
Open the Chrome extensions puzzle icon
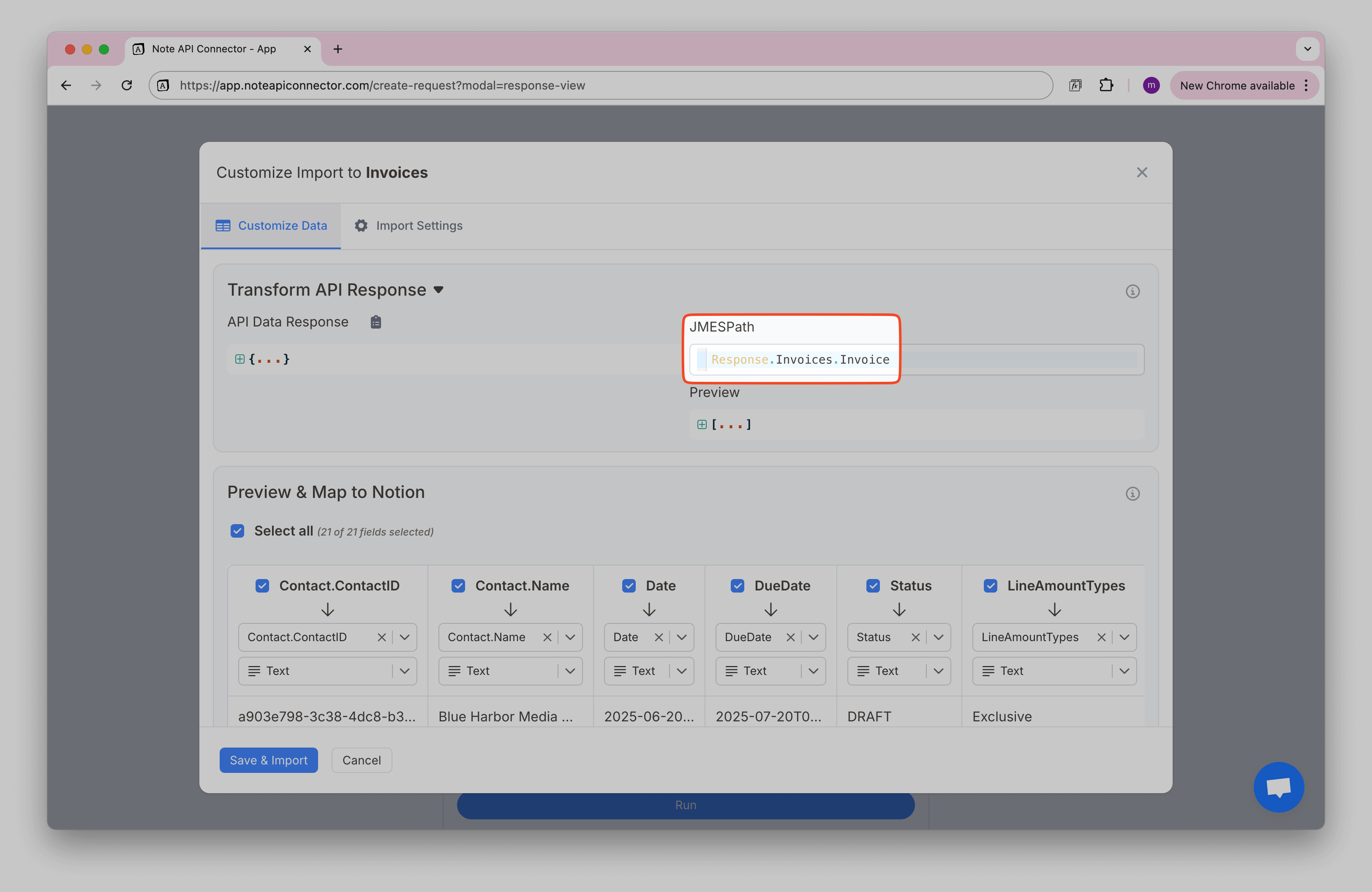tap(1106, 85)
